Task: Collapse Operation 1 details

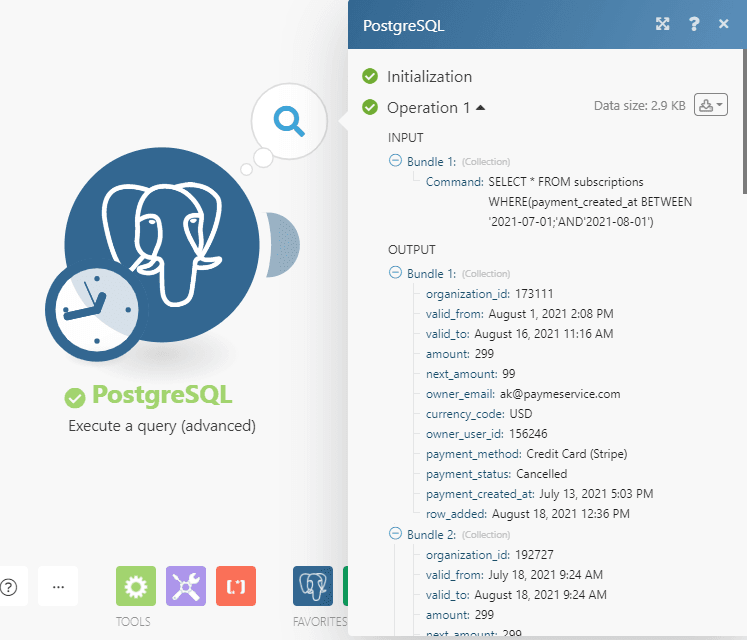Action: pyautogui.click(x=480, y=107)
